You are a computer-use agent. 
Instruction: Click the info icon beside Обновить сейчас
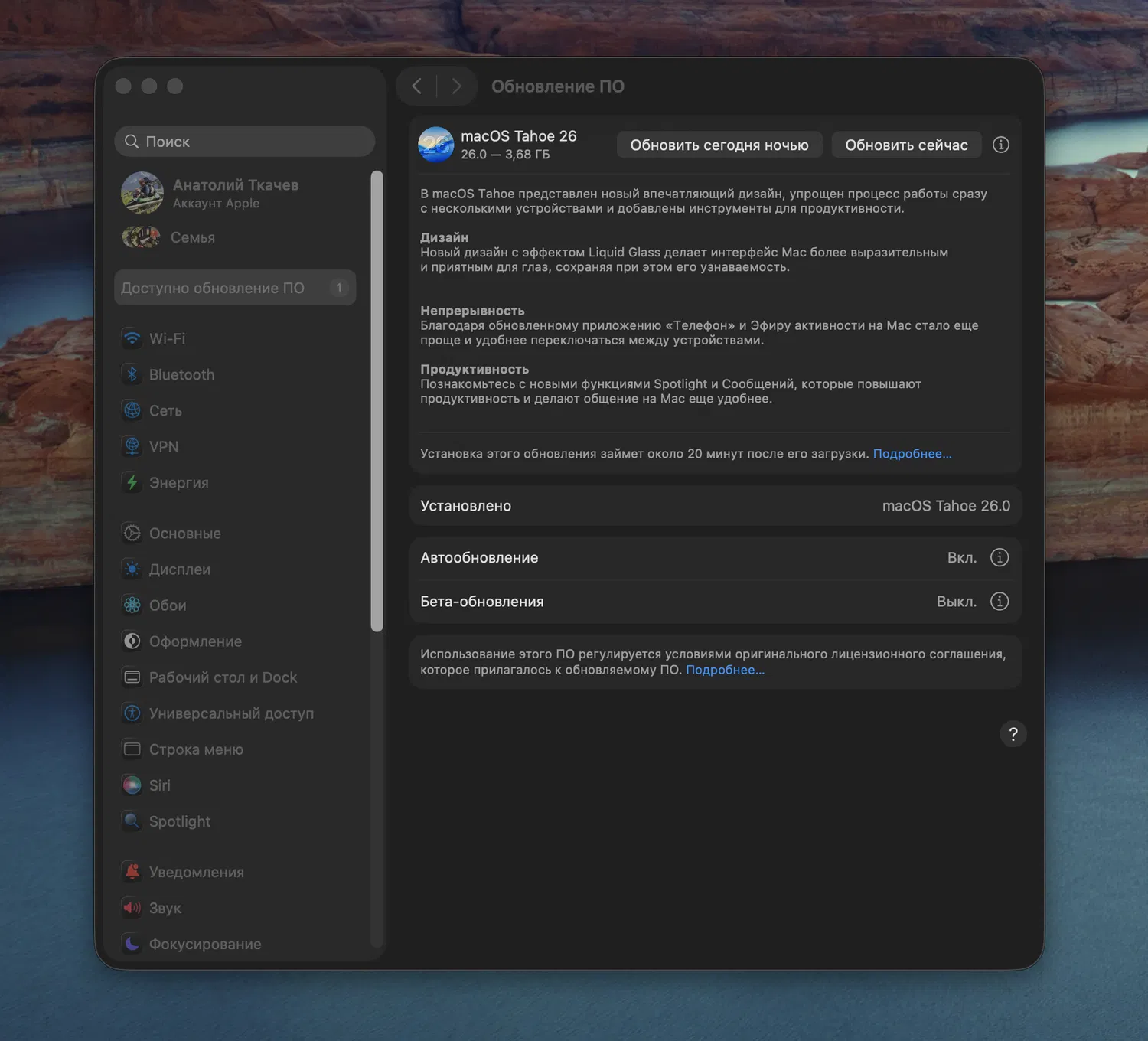(x=1001, y=145)
